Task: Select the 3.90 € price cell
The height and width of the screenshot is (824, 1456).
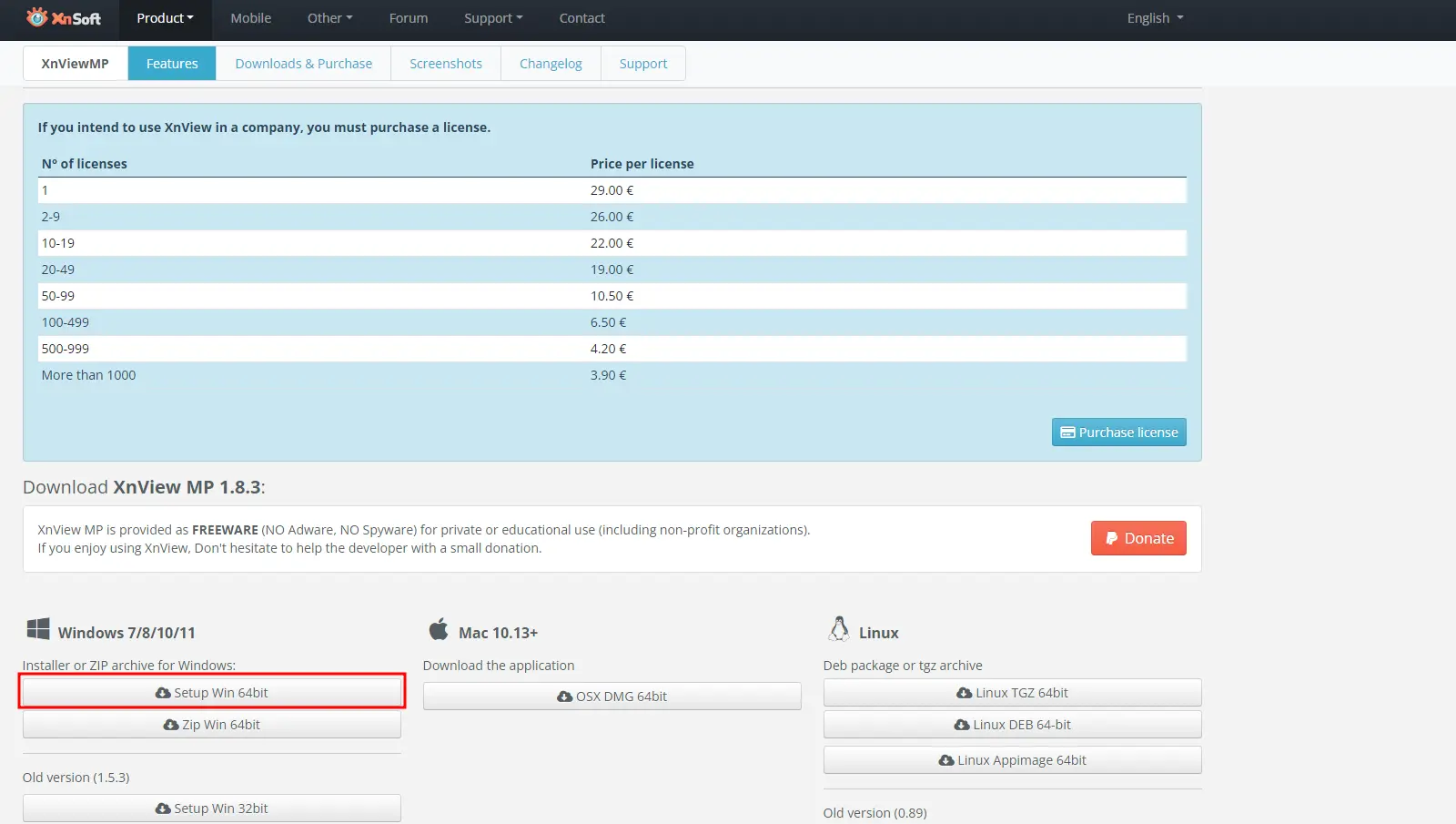Action: pos(608,375)
